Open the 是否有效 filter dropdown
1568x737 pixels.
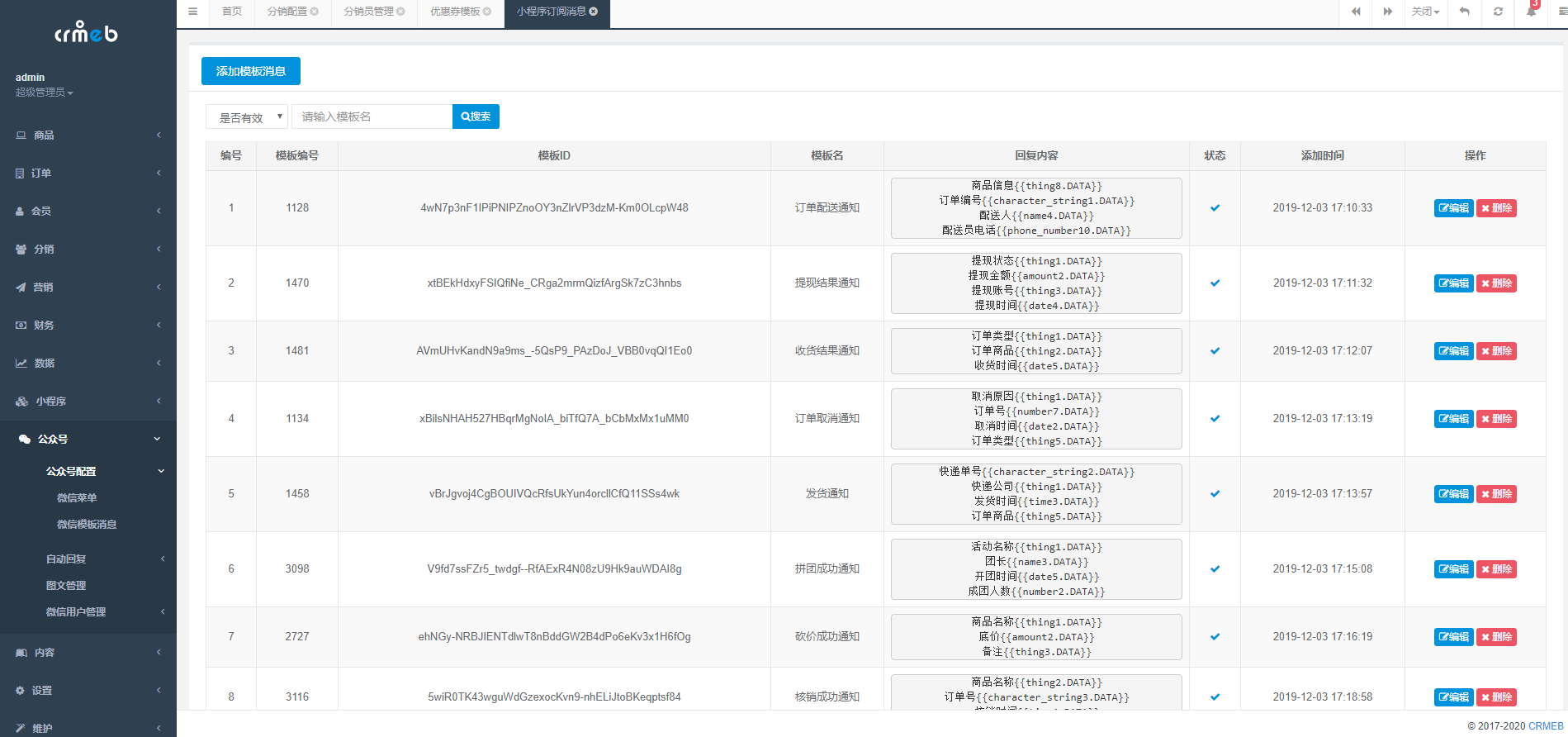click(246, 117)
